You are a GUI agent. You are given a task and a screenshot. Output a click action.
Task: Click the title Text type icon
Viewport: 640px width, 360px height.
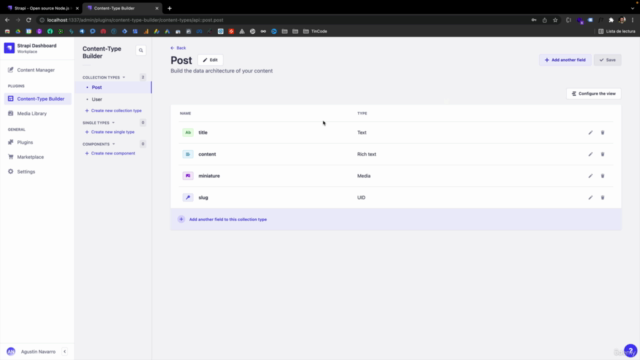coord(188,133)
